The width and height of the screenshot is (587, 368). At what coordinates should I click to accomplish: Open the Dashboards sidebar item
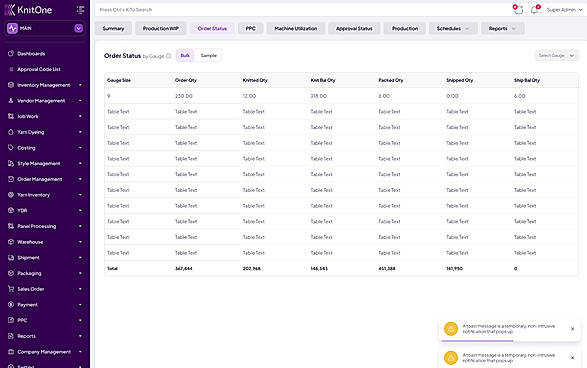(31, 54)
